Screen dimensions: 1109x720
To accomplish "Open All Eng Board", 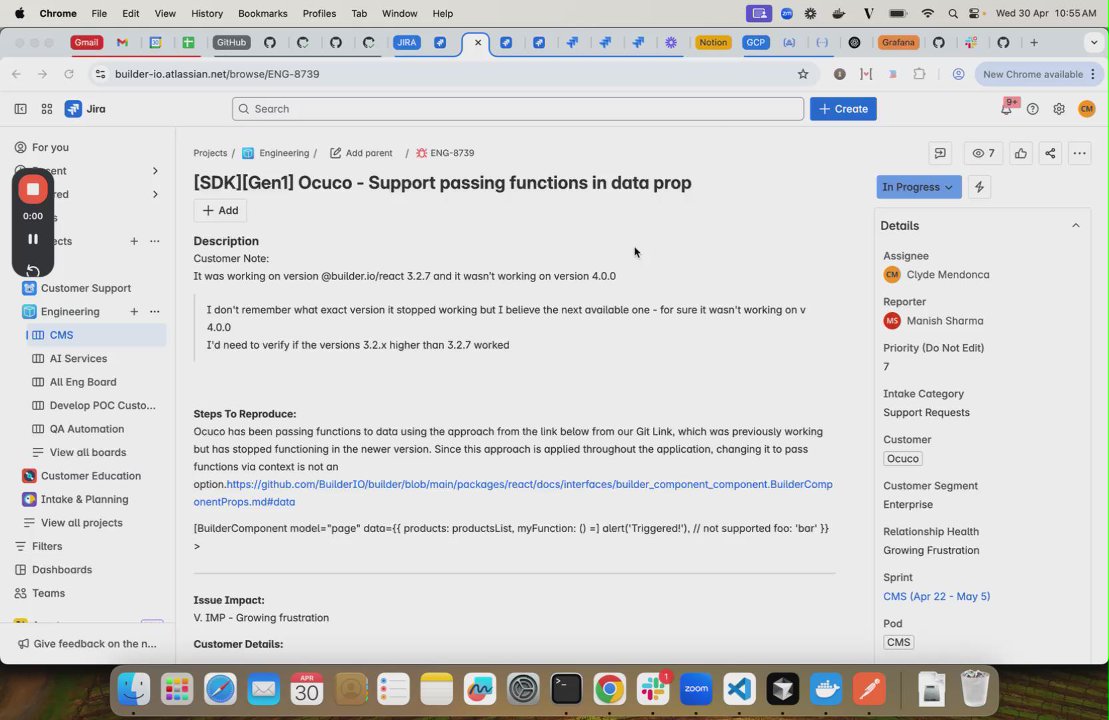I will [x=83, y=382].
